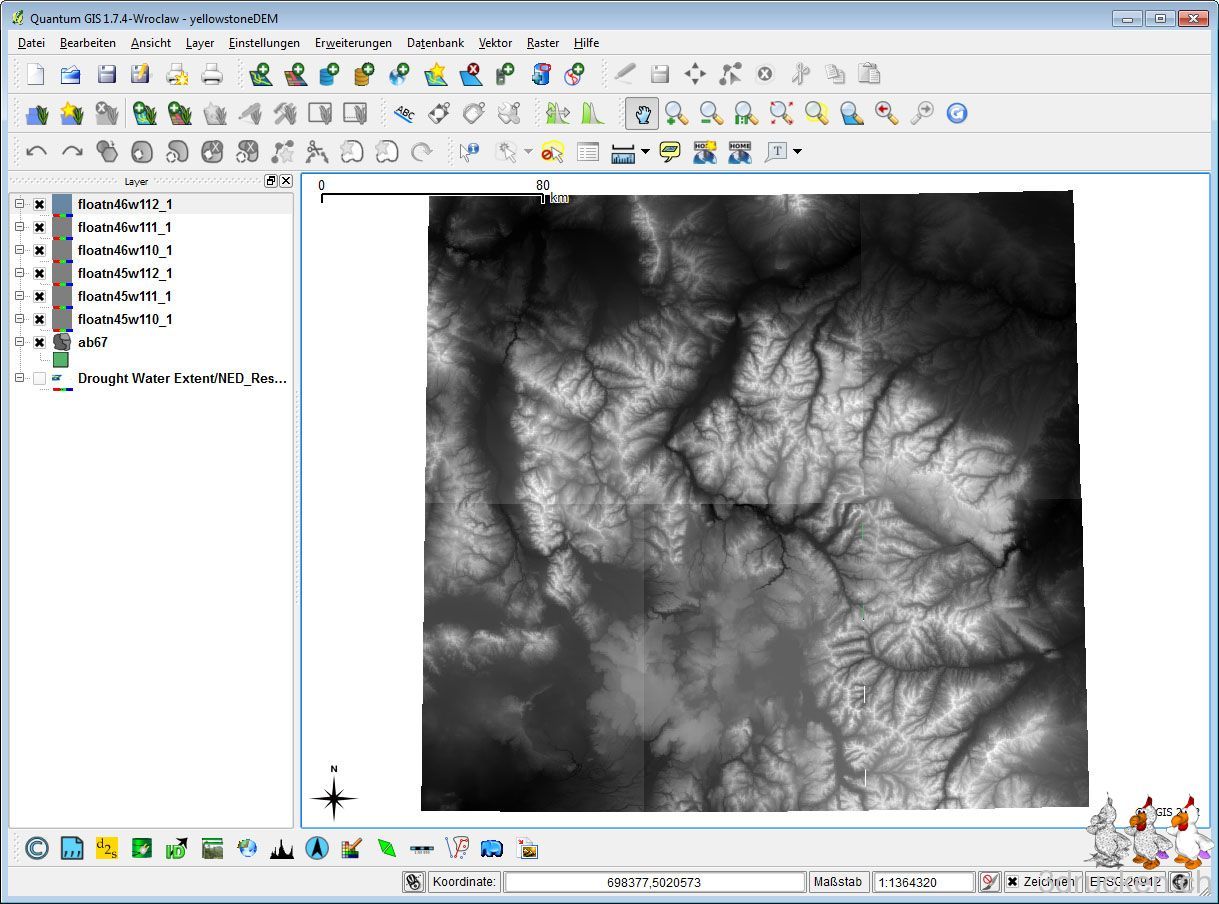Viewport: 1219px width, 904px height.
Task: Open the attribute table icon
Action: point(588,152)
